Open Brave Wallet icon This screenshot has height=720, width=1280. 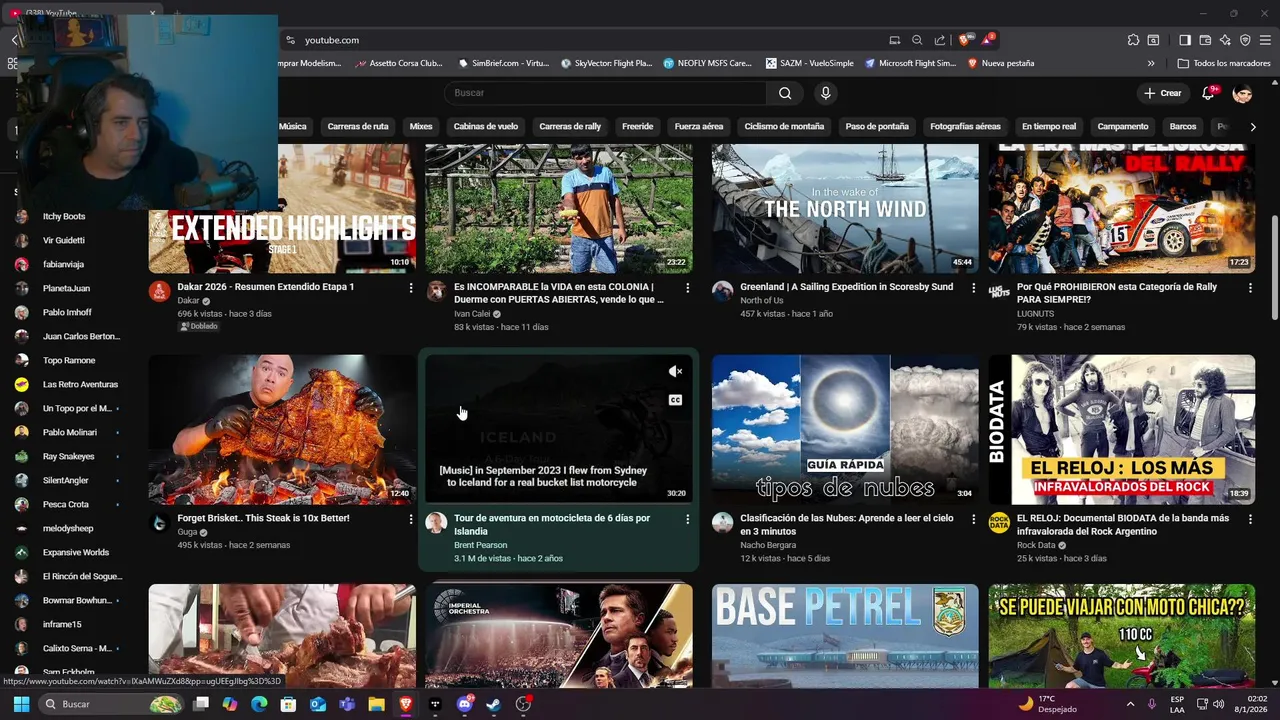click(1205, 40)
